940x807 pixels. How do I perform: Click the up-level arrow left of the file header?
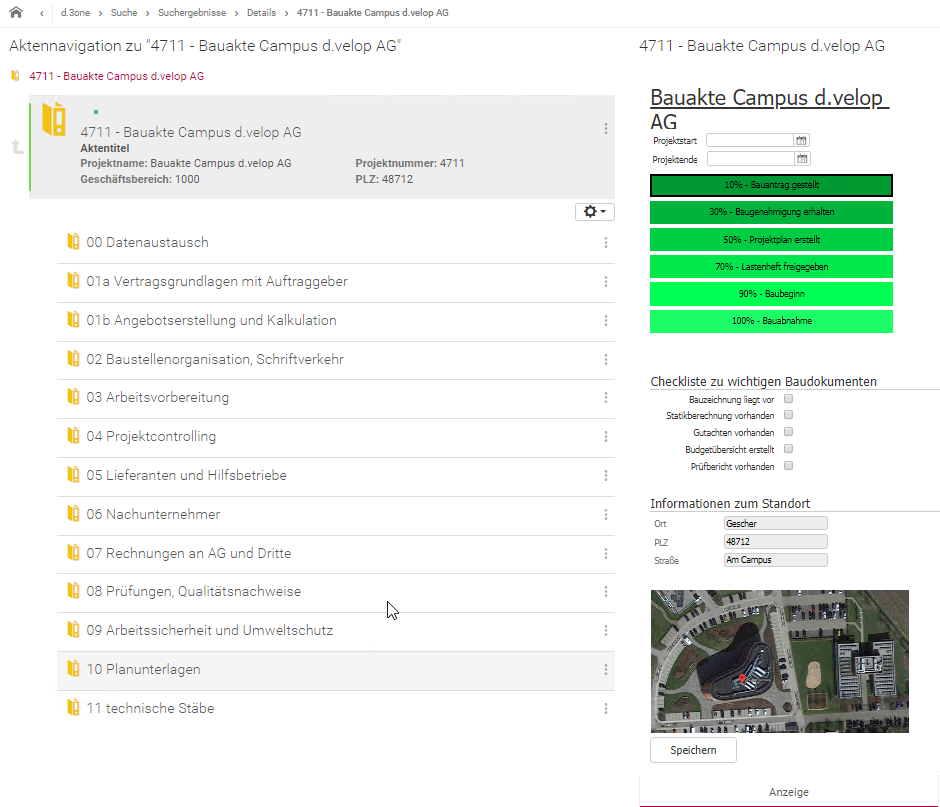click(18, 147)
